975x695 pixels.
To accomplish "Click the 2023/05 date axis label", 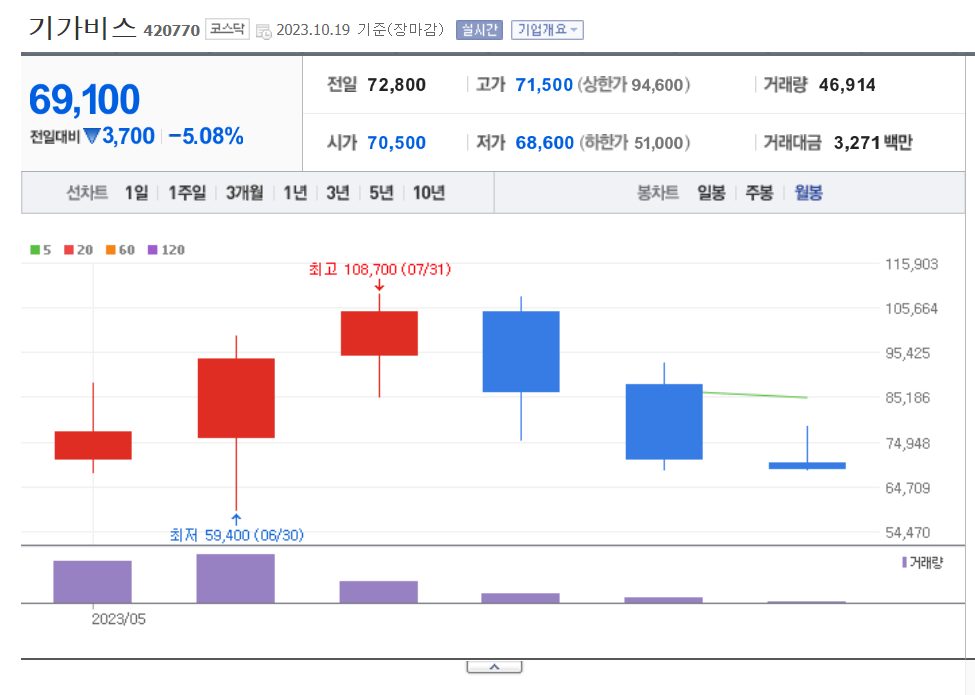I will pyautogui.click(x=118, y=619).
